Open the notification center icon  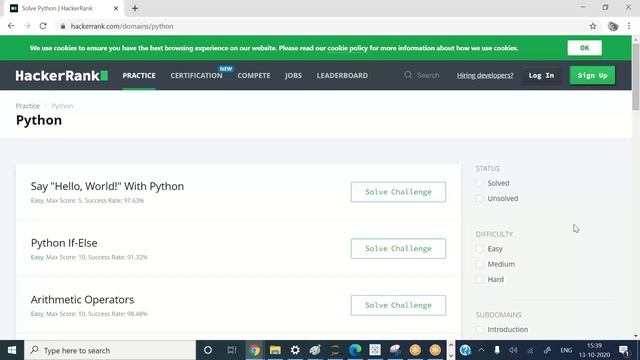tap(624, 350)
